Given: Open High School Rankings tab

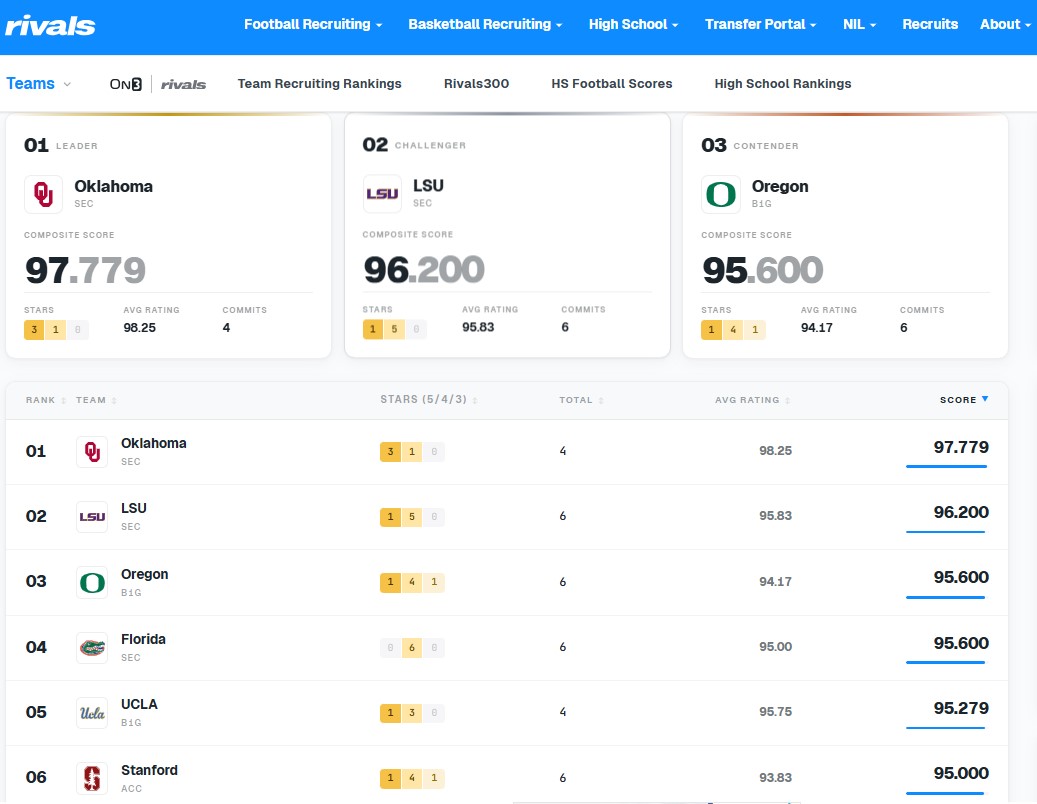Looking at the screenshot, I should point(782,84).
